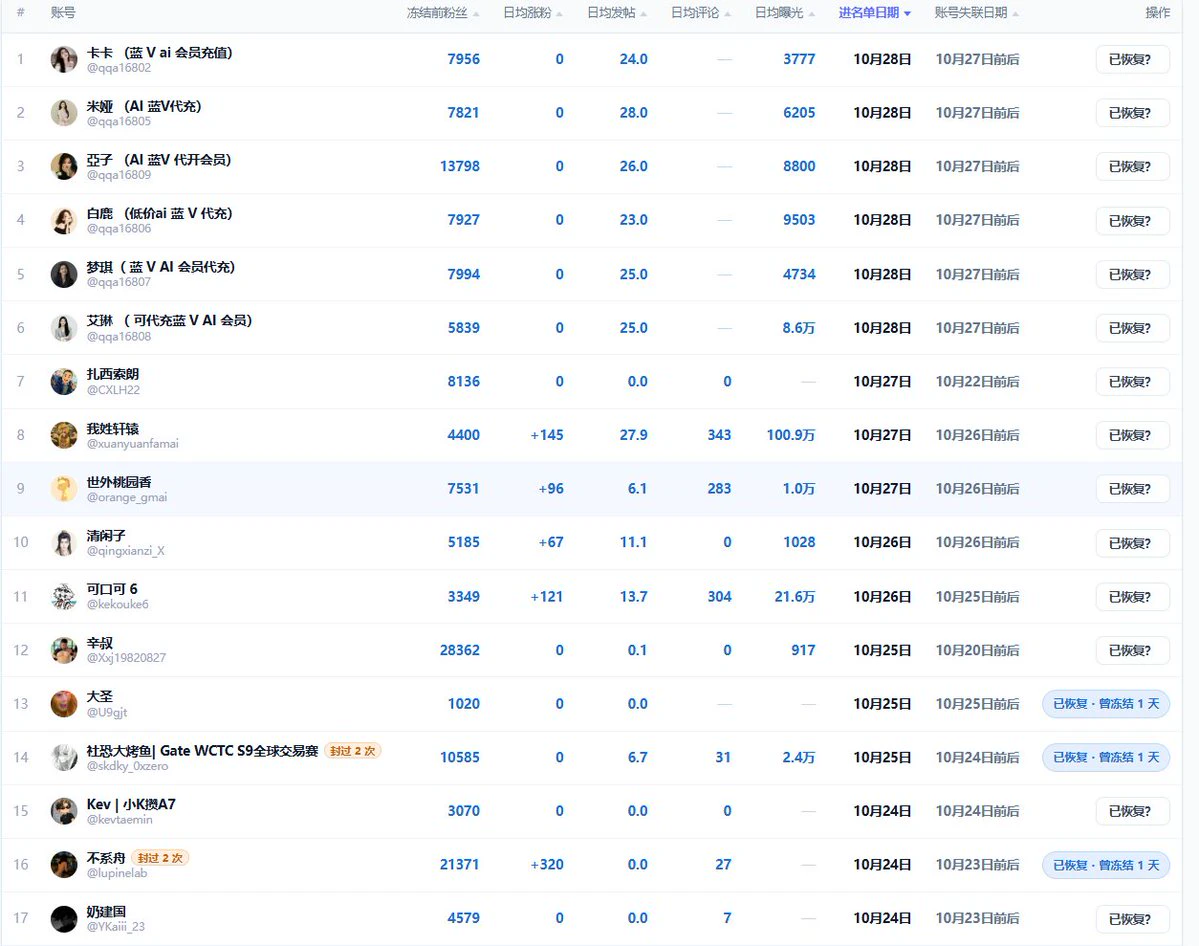Select the avatar of 我姓轩辕
Viewport: 1199px width, 946px height.
coord(64,434)
